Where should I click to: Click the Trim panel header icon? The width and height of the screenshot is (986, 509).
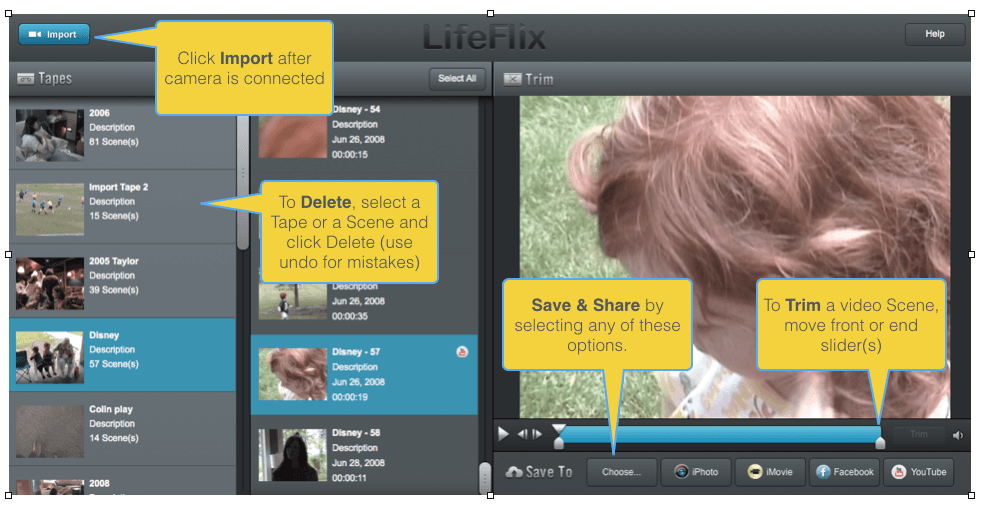(512, 79)
